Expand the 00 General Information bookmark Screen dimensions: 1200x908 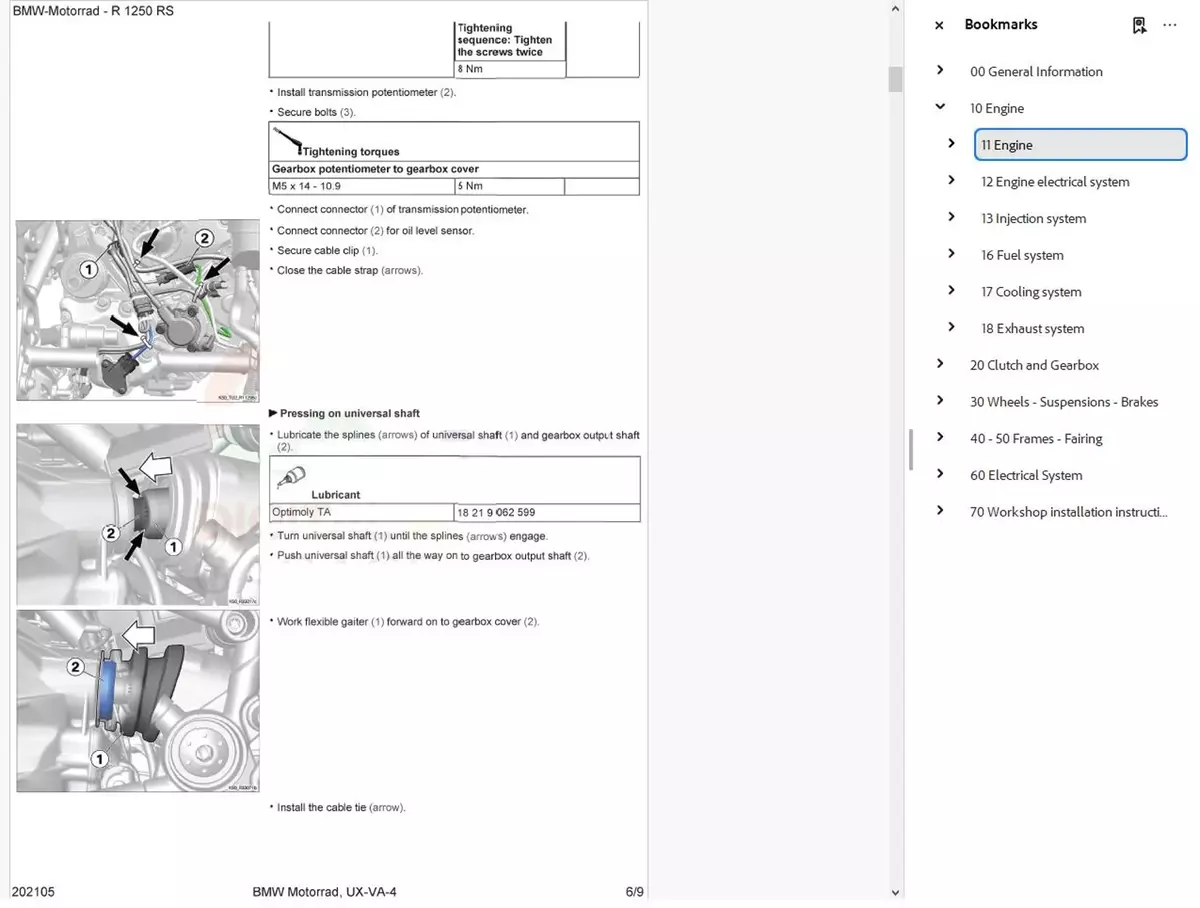pos(940,70)
